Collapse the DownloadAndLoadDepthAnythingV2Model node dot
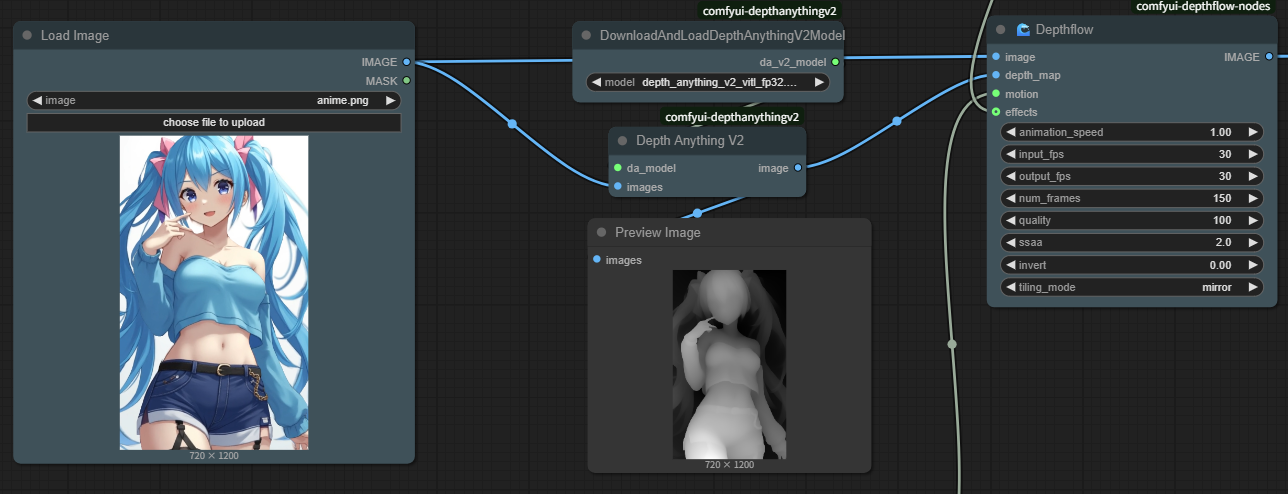1288x494 pixels. (x=586, y=35)
